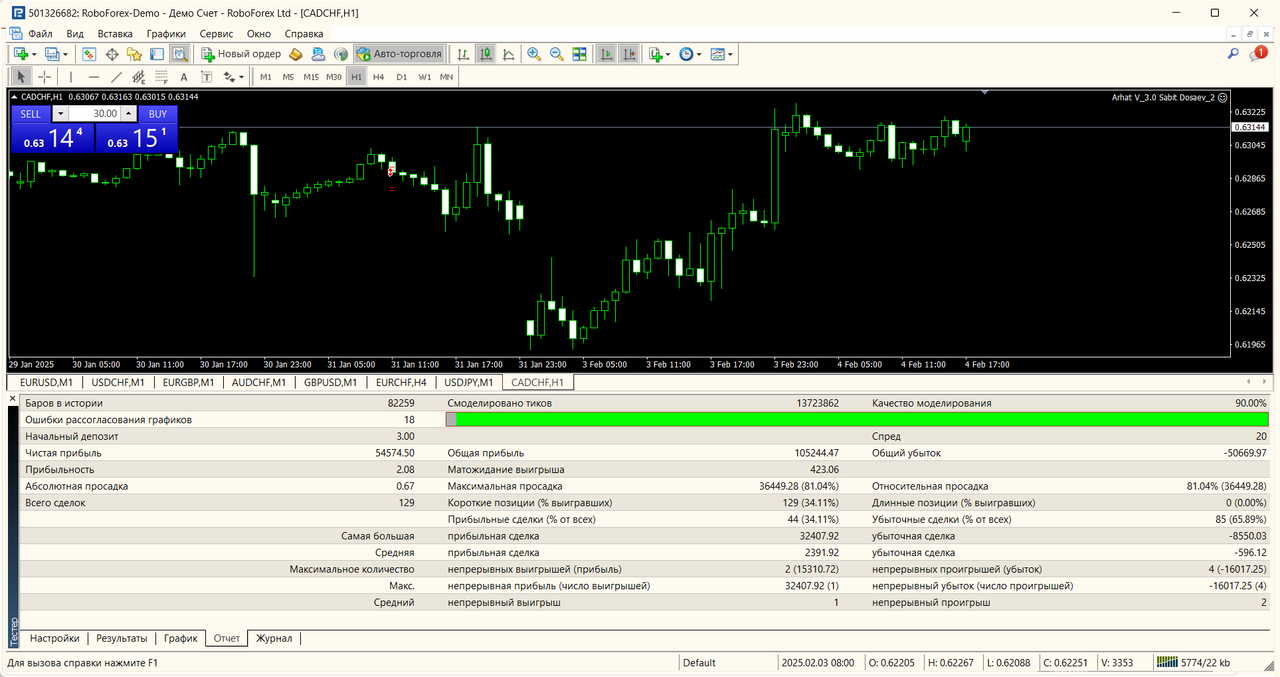Open the tester Журнал tab

tap(274, 638)
